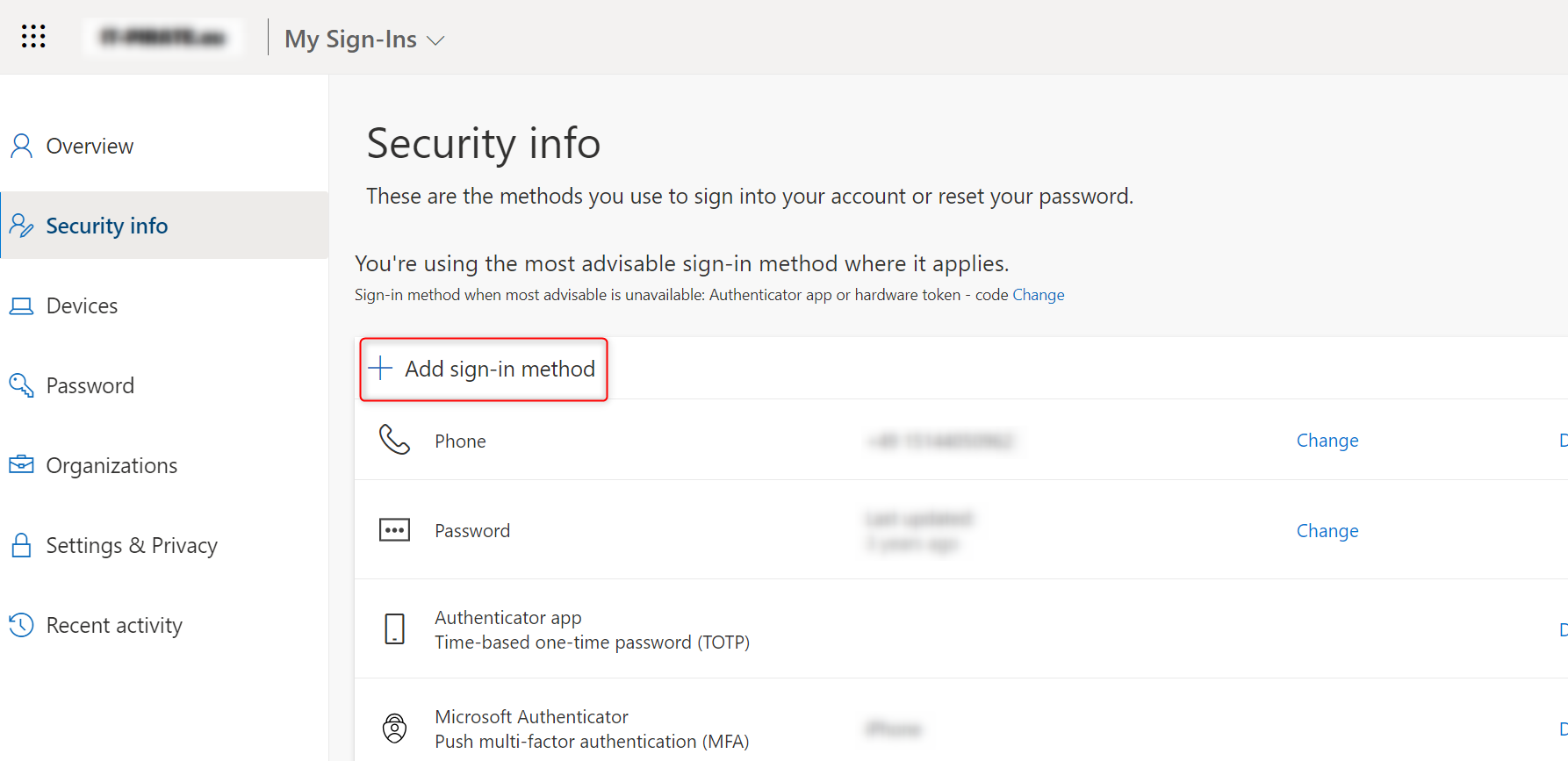Expand the My Sign-Ins dropdown chevron
This screenshot has height=761, width=1568.
[x=435, y=40]
